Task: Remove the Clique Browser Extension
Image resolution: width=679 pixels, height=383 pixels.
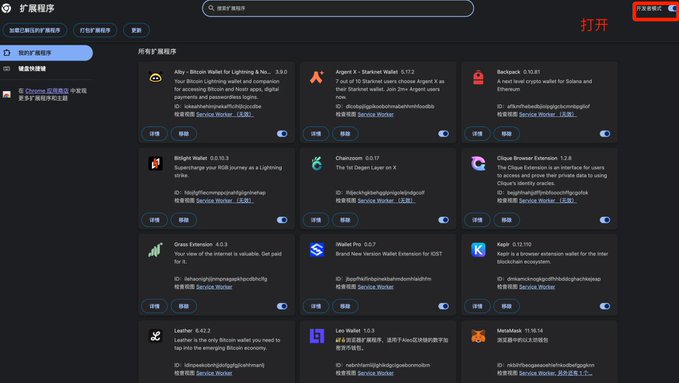Action: tap(507, 220)
